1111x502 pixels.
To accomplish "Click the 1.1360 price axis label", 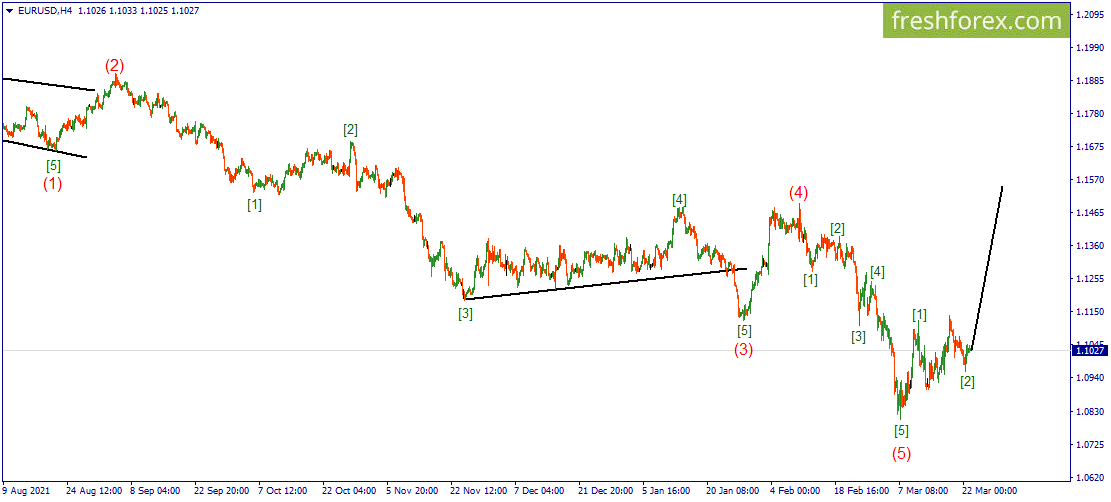I will 1090,245.
